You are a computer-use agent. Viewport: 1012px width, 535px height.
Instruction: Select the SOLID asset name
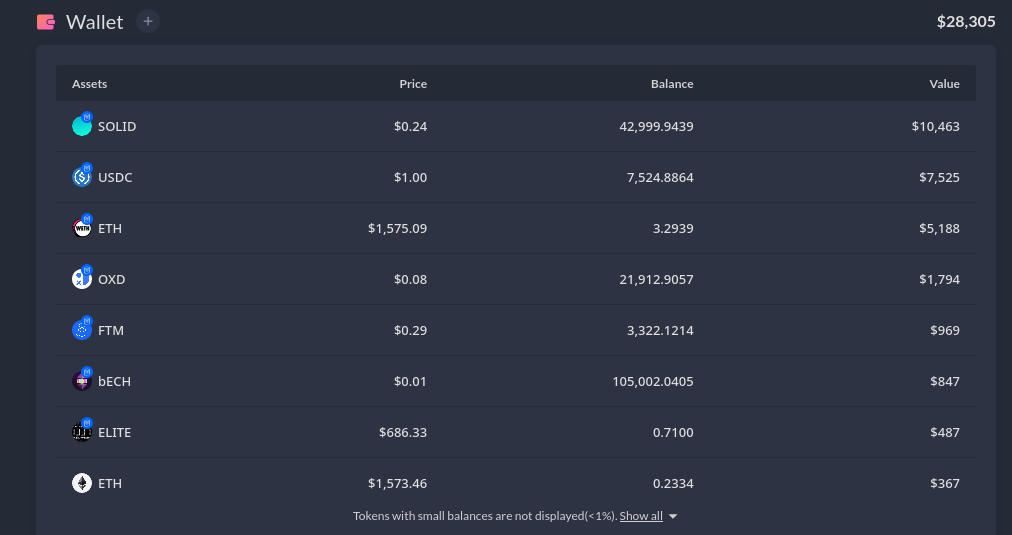coord(117,126)
